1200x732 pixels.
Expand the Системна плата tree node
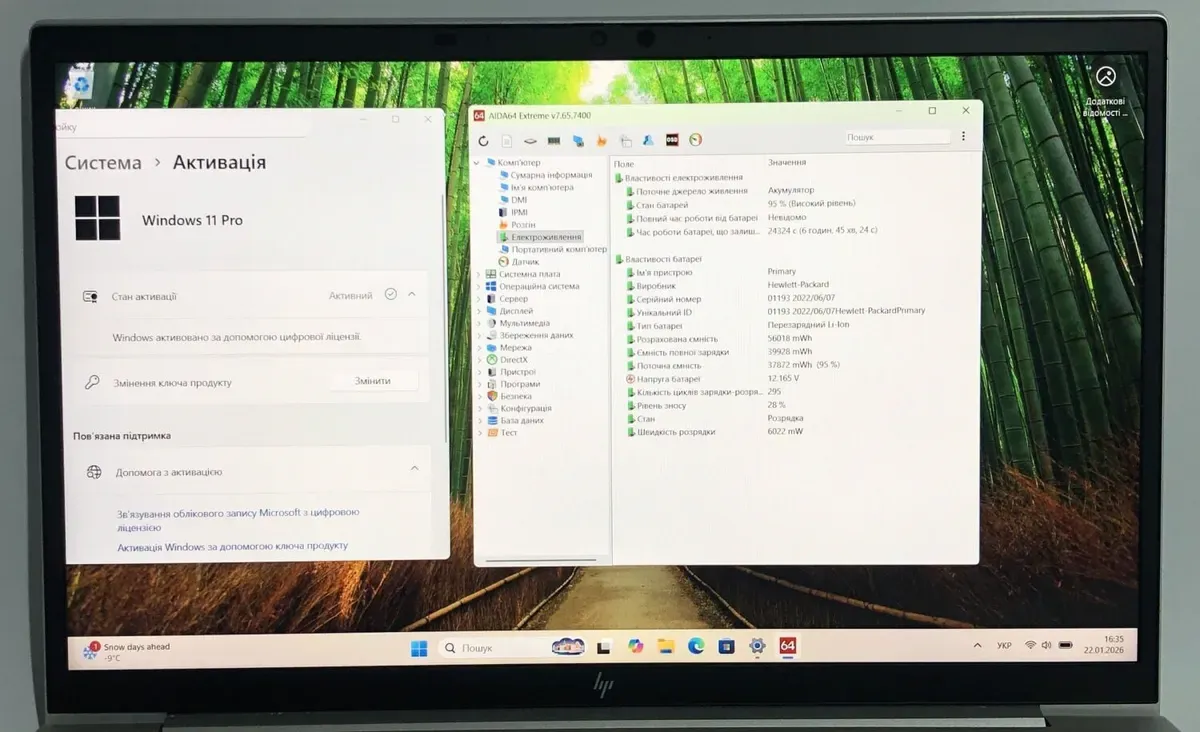[x=479, y=274]
